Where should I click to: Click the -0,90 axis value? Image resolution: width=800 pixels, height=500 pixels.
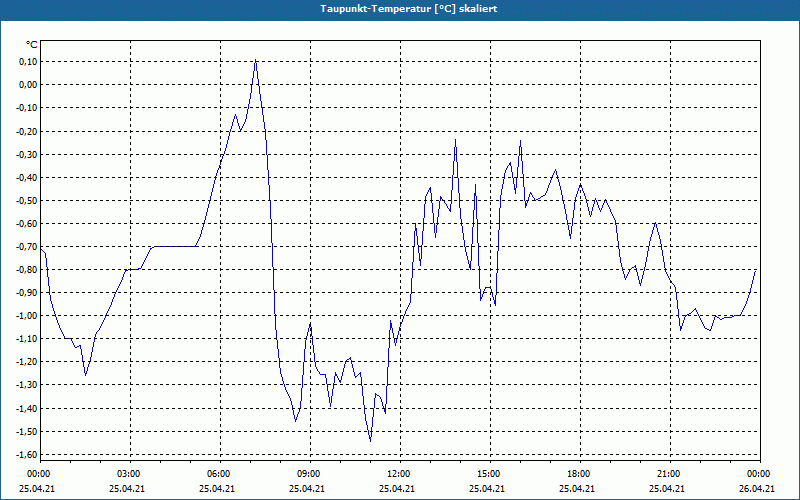pos(26,292)
